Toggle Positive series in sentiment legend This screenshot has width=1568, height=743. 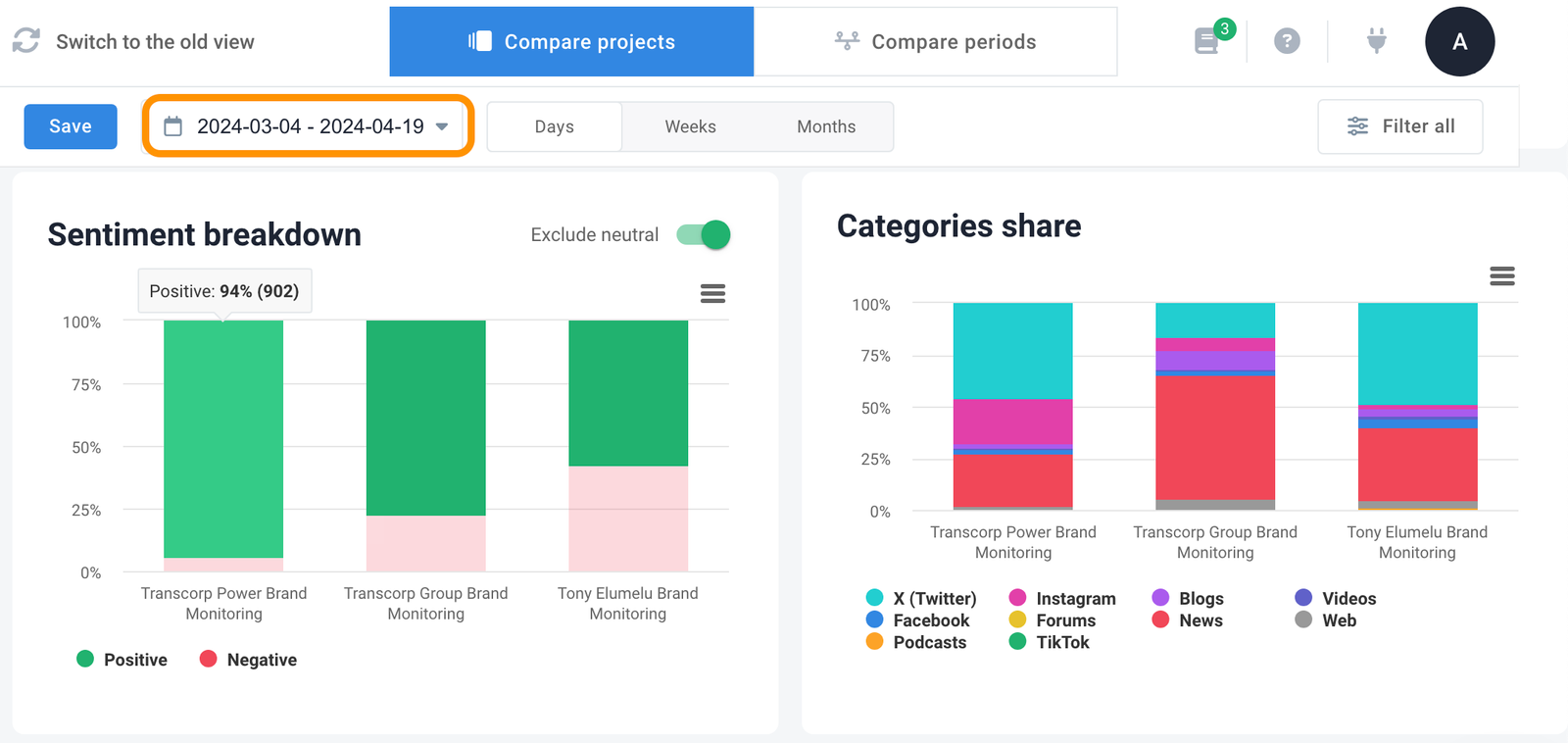[x=122, y=660]
